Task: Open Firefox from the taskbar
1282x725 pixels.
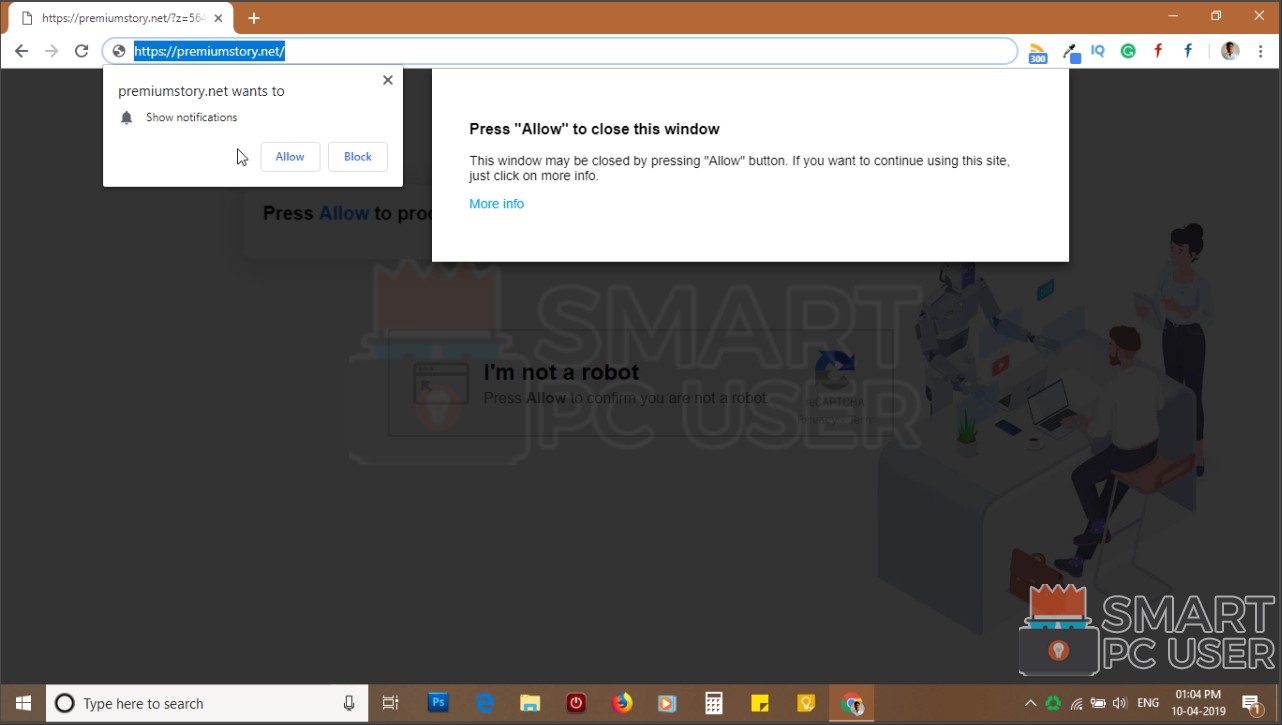Action: point(622,703)
